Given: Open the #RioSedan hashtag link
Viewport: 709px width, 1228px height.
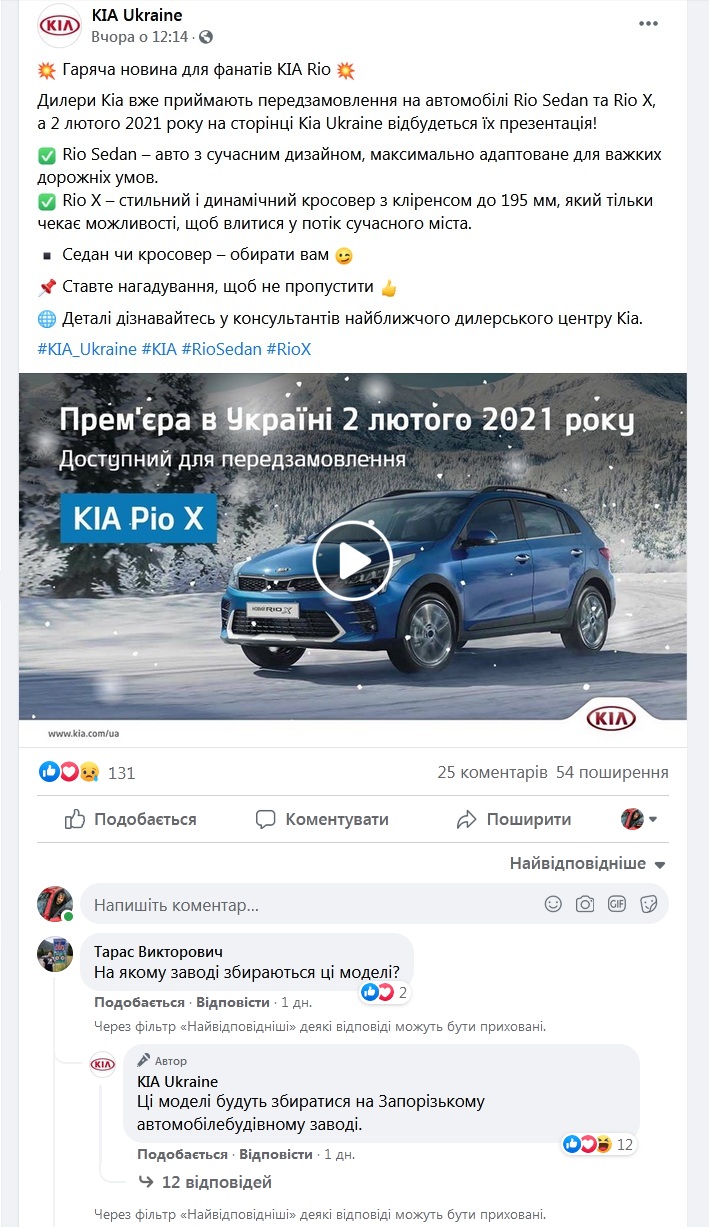Looking at the screenshot, I should tap(221, 349).
